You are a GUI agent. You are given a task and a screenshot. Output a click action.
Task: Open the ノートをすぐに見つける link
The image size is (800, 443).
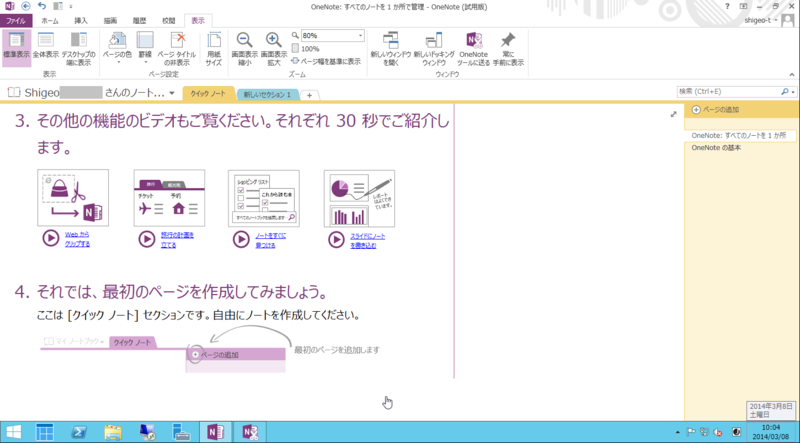271,240
